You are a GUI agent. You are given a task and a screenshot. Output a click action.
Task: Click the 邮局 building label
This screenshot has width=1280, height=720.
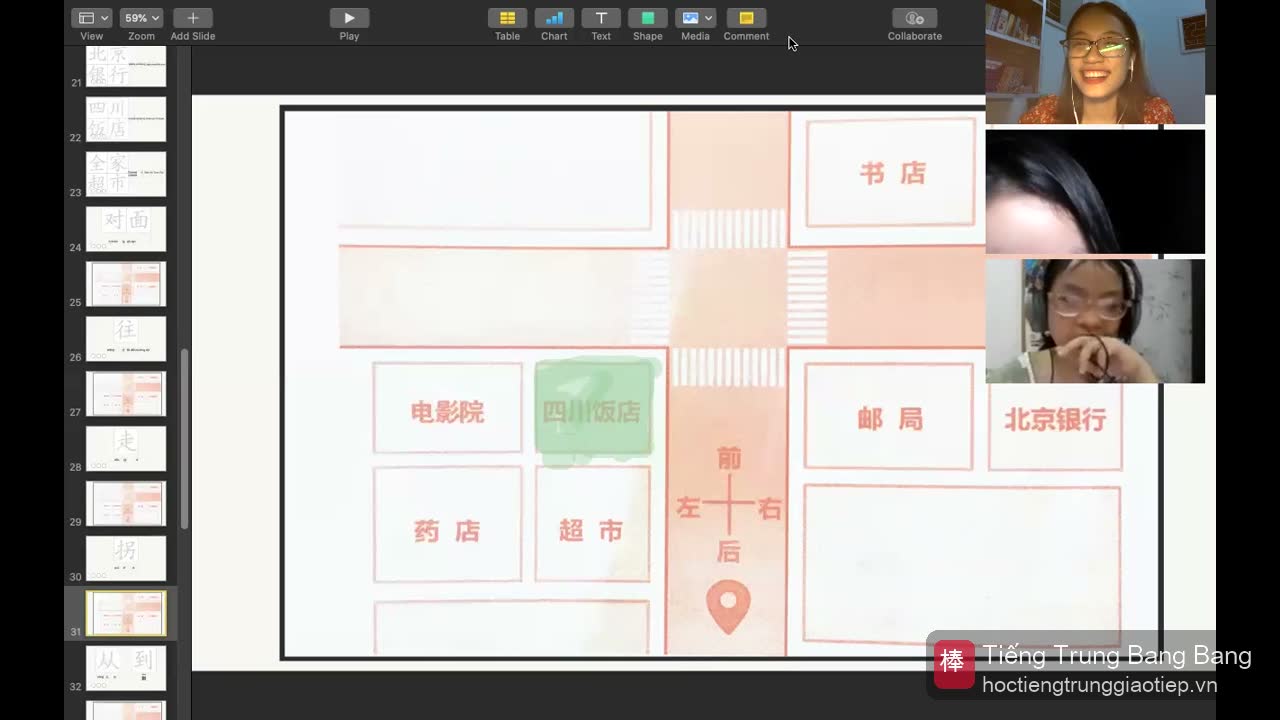click(890, 419)
